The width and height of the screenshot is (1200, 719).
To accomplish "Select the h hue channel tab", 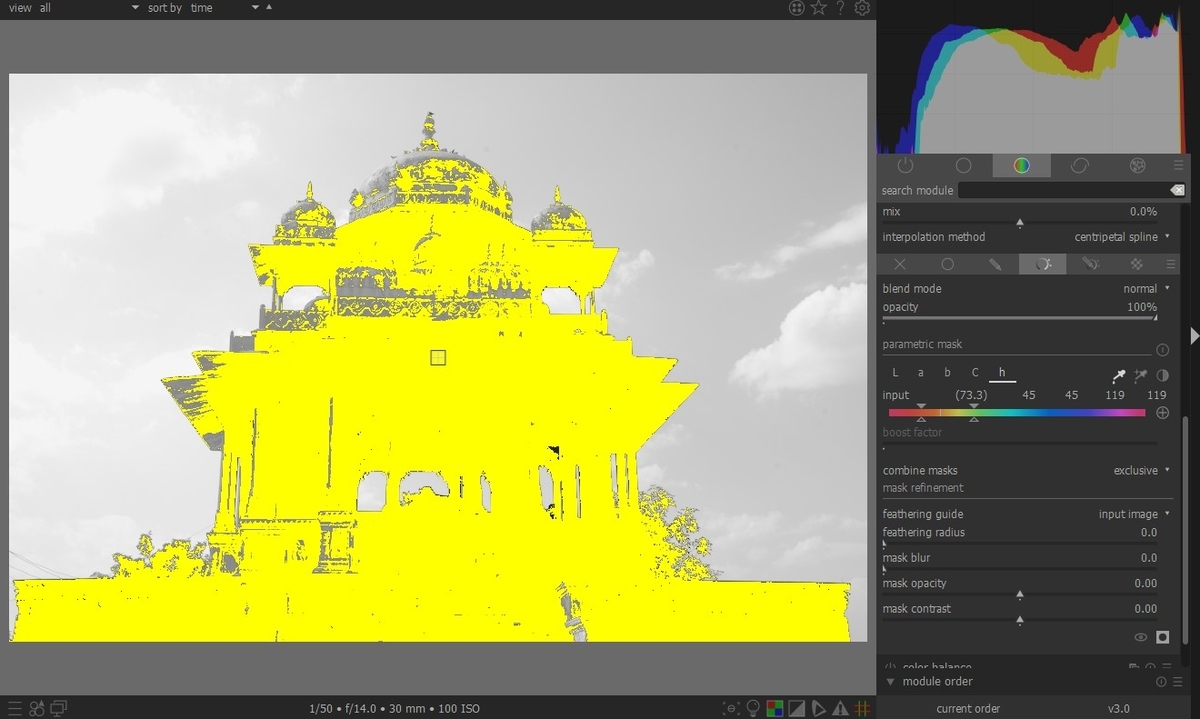I will 1001,373.
